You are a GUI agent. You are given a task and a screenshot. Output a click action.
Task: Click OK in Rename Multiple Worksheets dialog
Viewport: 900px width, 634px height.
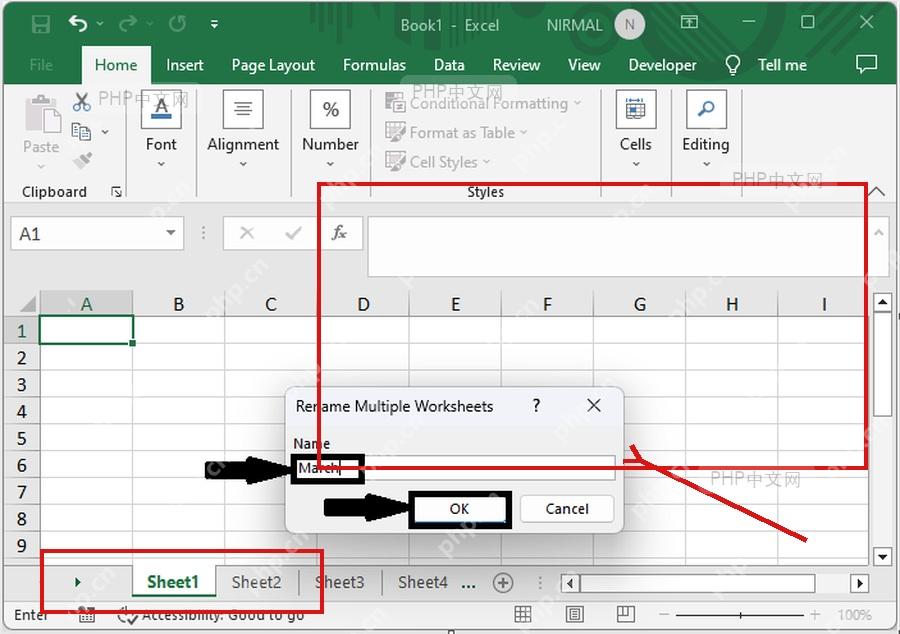(459, 509)
